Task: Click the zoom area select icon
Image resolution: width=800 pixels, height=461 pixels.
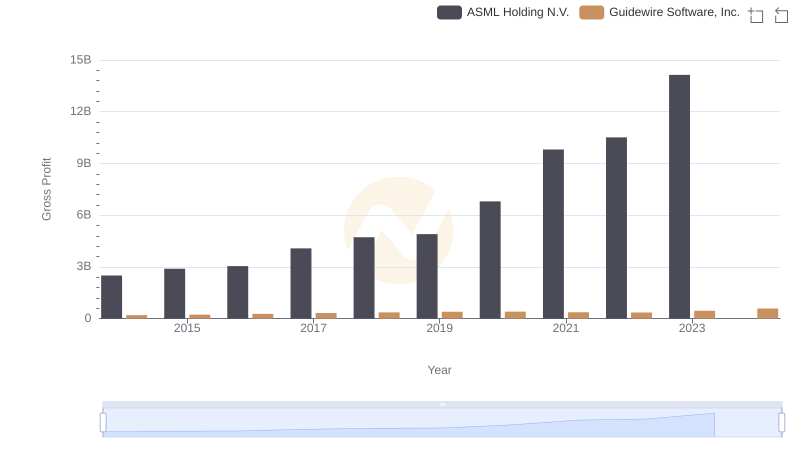Action: point(756,15)
